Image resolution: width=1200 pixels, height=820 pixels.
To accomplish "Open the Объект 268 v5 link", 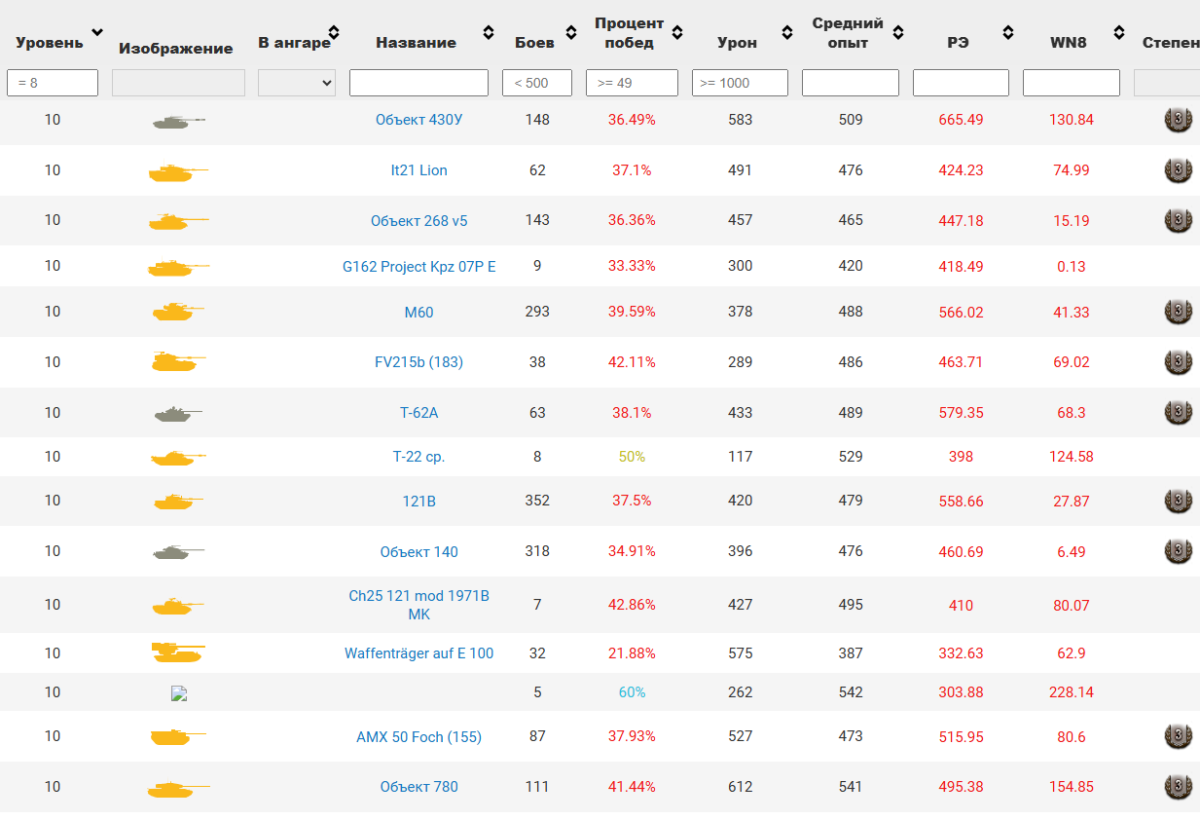I will [x=419, y=221].
